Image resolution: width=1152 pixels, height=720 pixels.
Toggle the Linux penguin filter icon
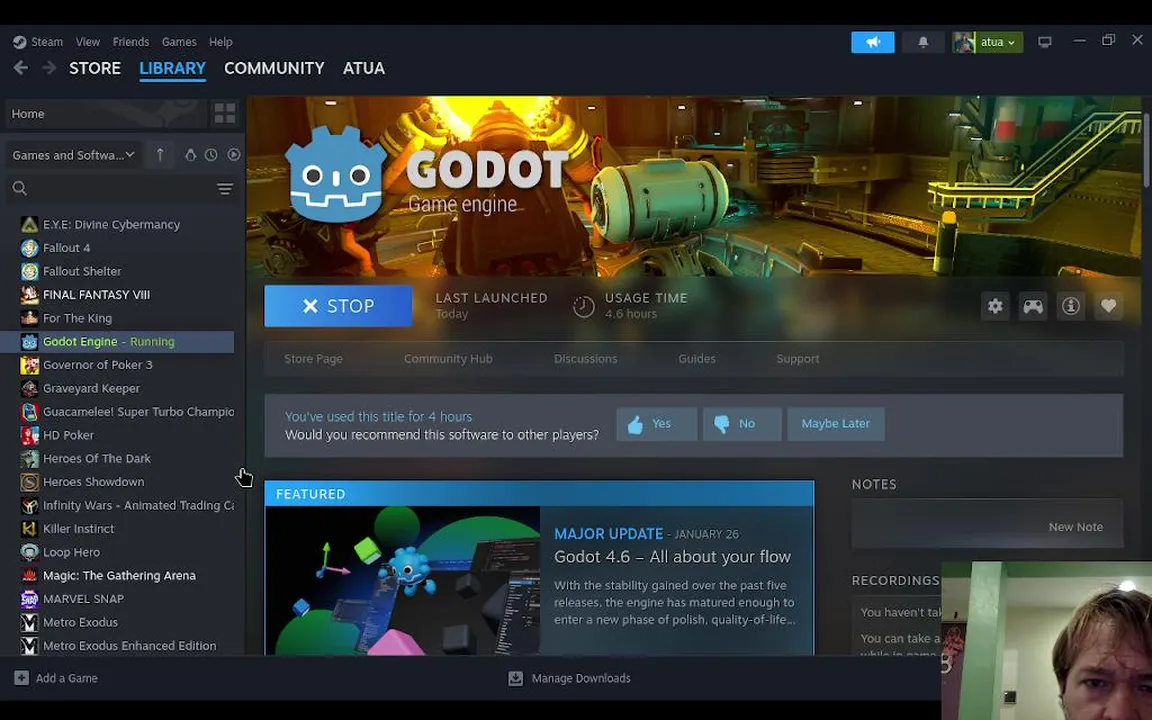(x=190, y=154)
